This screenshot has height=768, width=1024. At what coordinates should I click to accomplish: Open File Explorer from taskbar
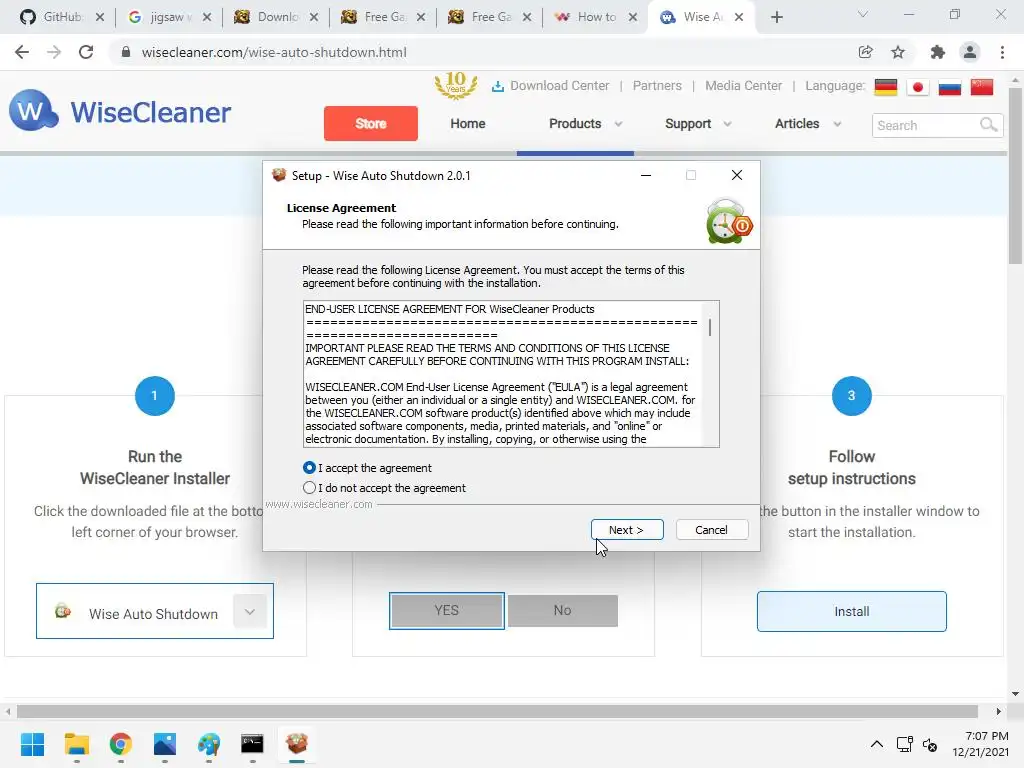76,744
